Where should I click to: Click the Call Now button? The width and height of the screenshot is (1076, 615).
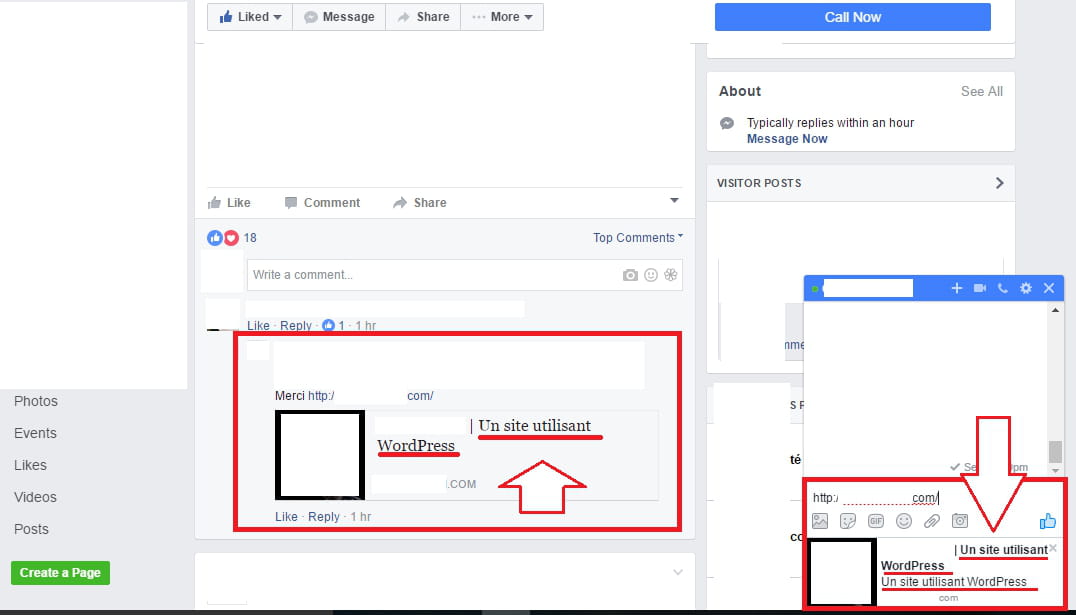852,17
